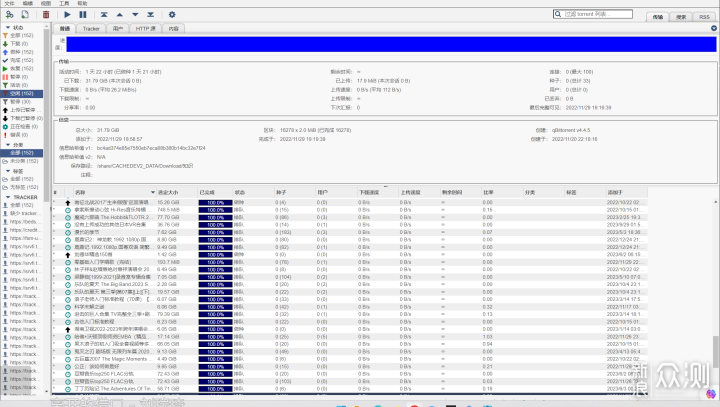The image size is (720, 407).
Task: Collapse the 状态 sidebar section
Action: coord(8,28)
